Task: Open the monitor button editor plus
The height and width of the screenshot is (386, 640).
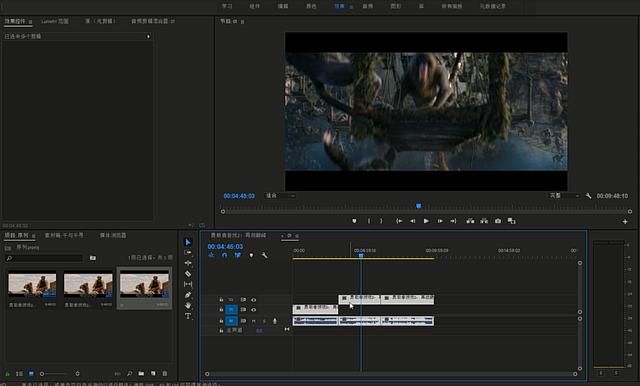Action: (625, 222)
